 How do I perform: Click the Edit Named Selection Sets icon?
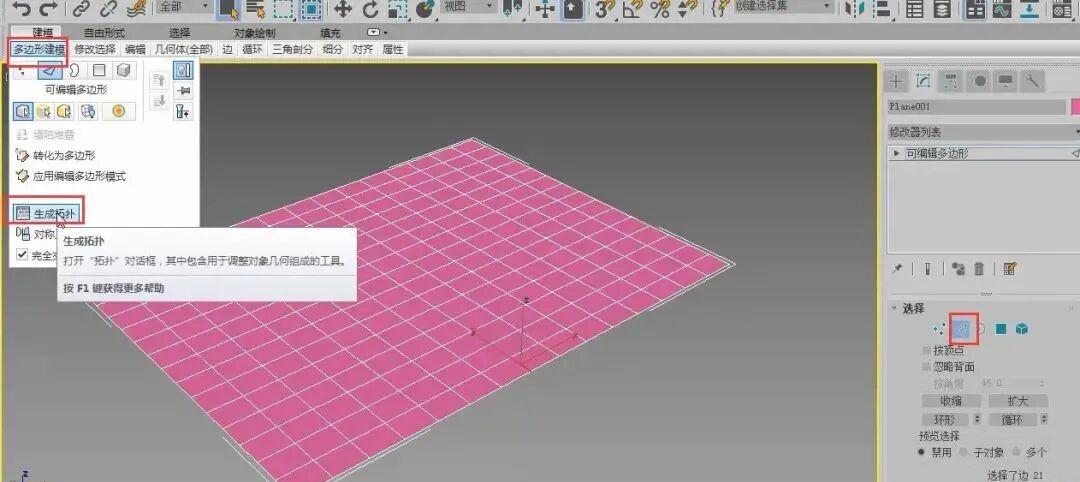coord(720,8)
